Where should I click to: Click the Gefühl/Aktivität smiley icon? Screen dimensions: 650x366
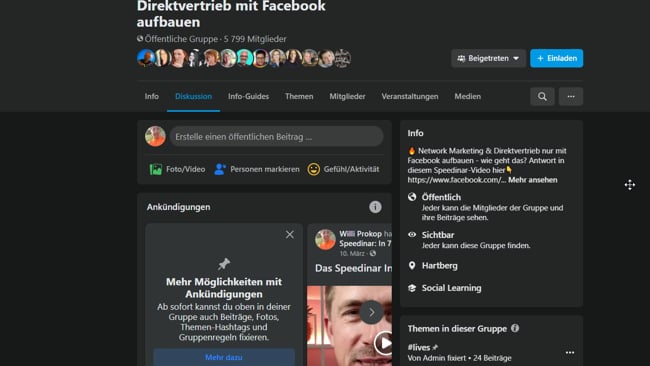(314, 169)
